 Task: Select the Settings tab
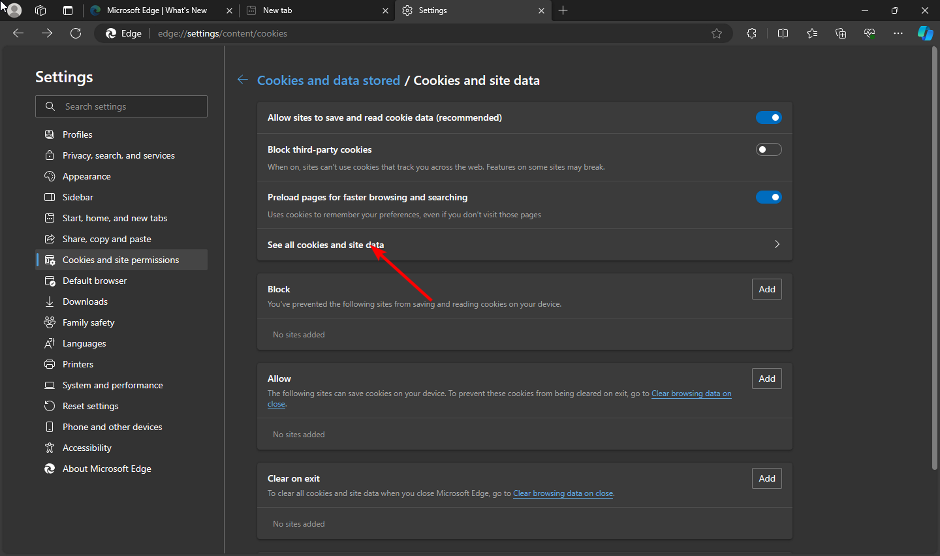(473, 10)
